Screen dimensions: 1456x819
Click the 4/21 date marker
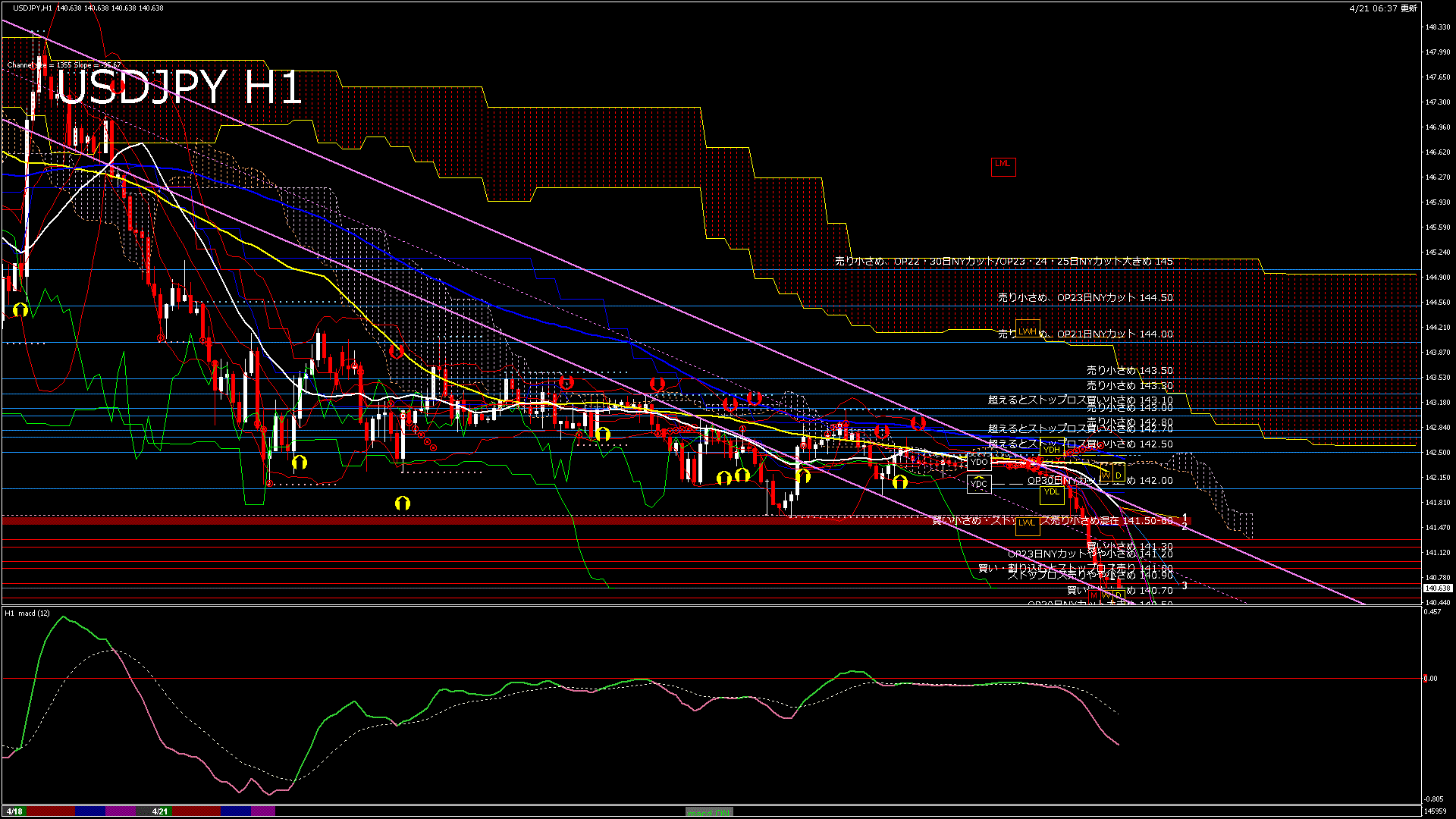159,811
